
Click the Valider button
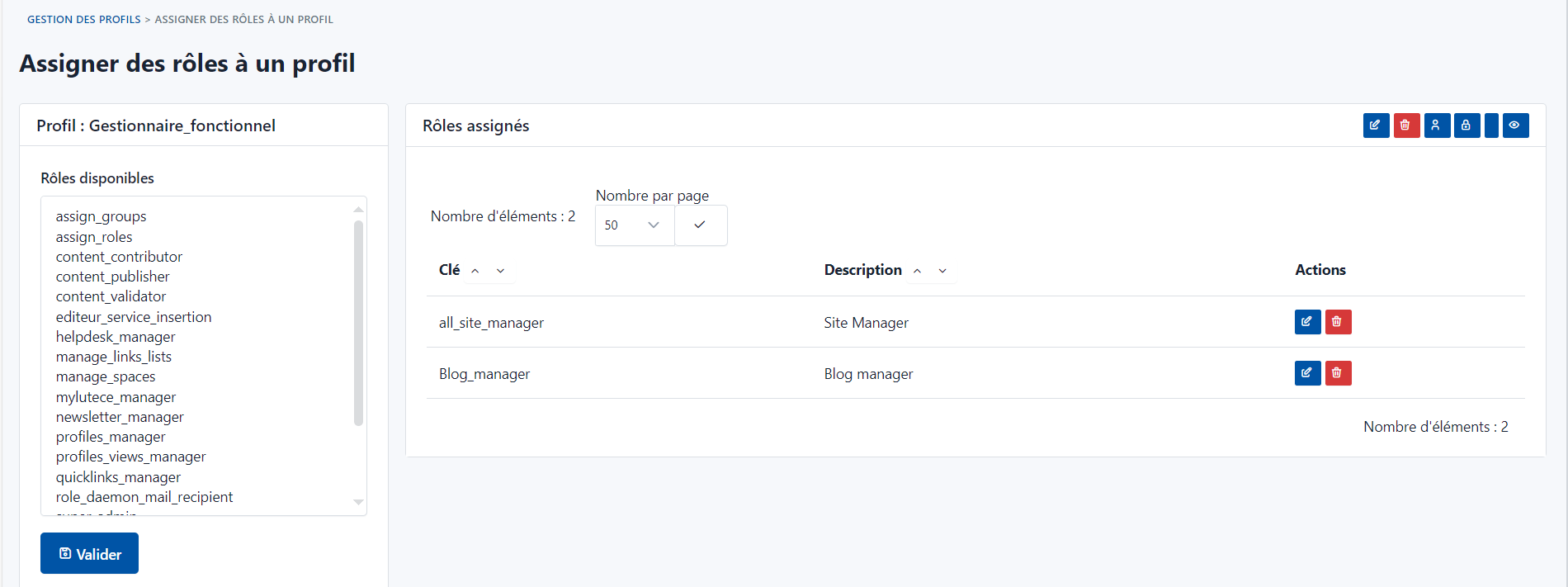pos(89,553)
